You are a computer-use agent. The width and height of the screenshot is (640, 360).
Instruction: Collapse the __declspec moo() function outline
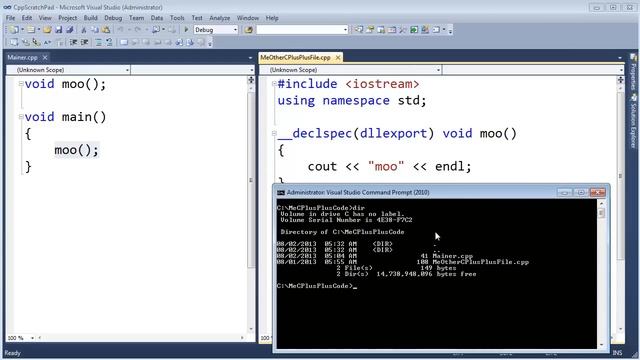274,133
